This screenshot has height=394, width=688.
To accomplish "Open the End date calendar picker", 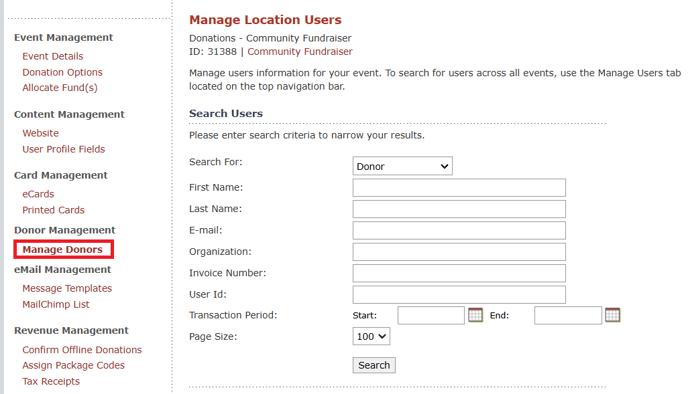I will coord(612,315).
